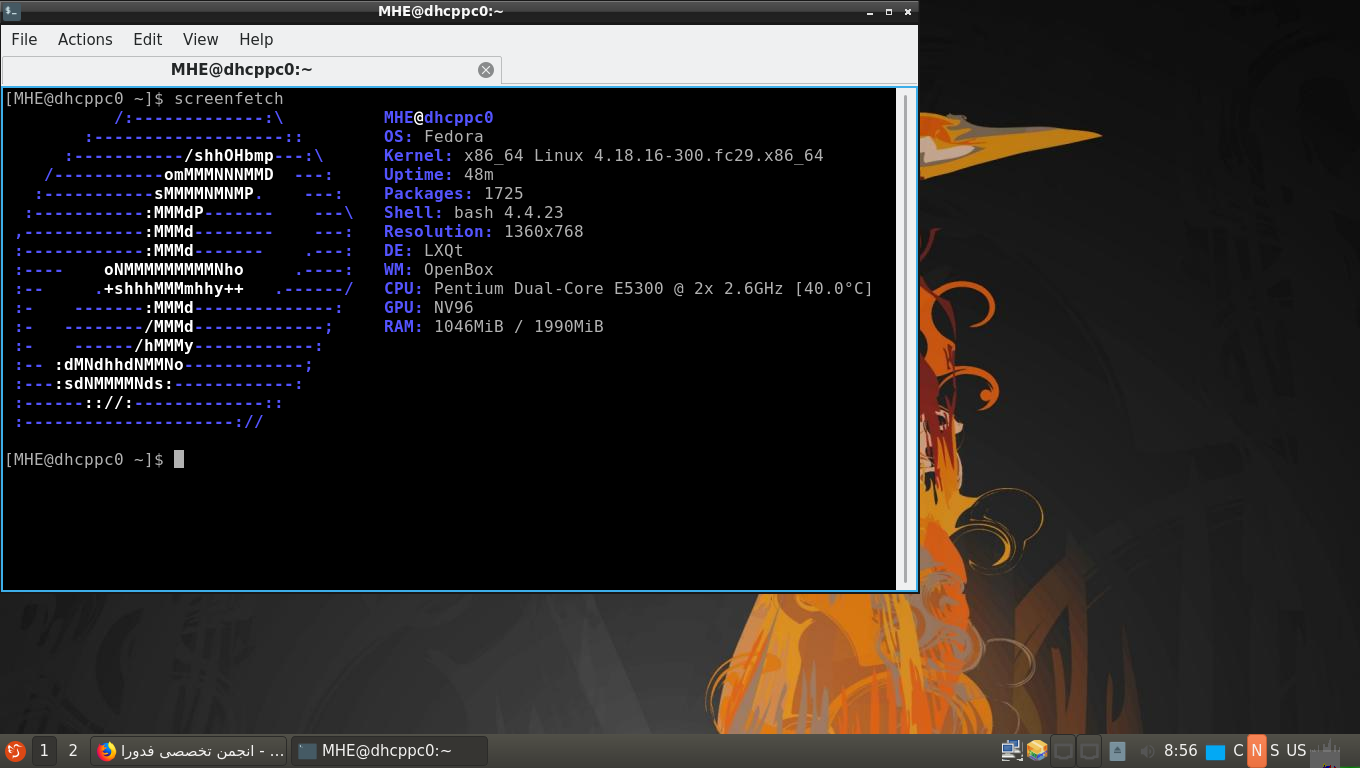Open the package updater tray icon
1360x768 pixels.
coord(1037,750)
